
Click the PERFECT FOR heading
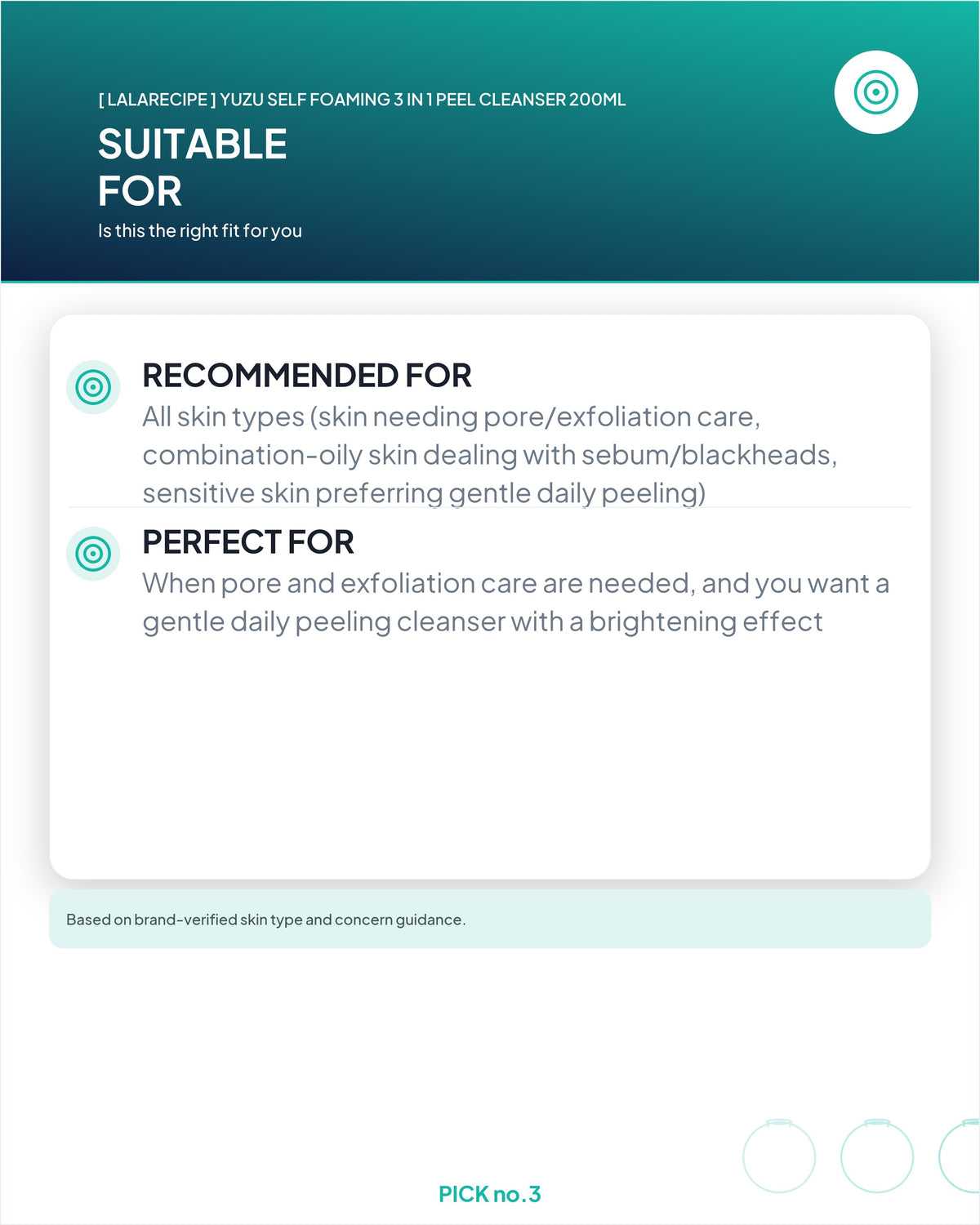248,542
